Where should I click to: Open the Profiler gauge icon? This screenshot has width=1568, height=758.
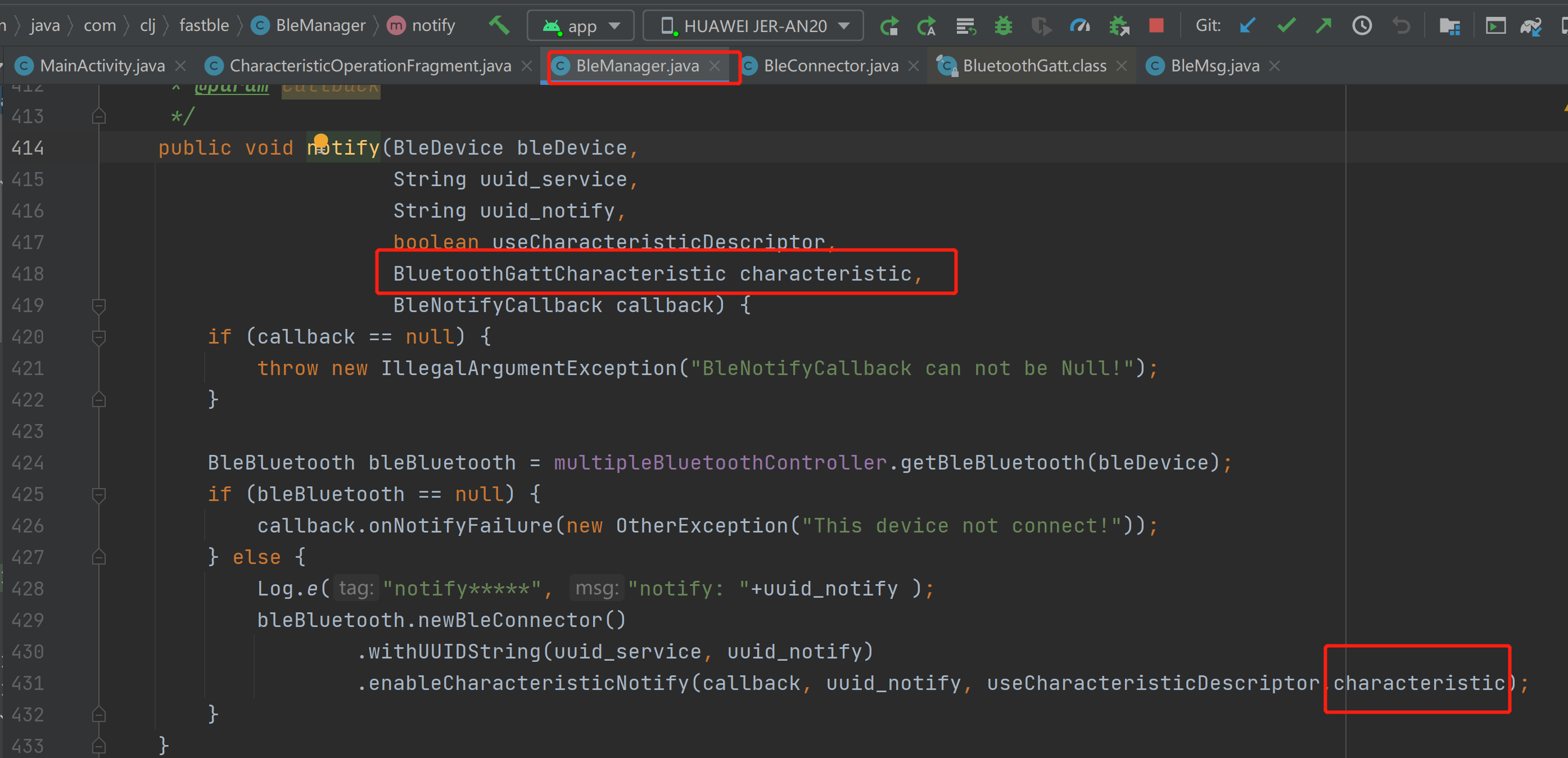pos(1081,25)
